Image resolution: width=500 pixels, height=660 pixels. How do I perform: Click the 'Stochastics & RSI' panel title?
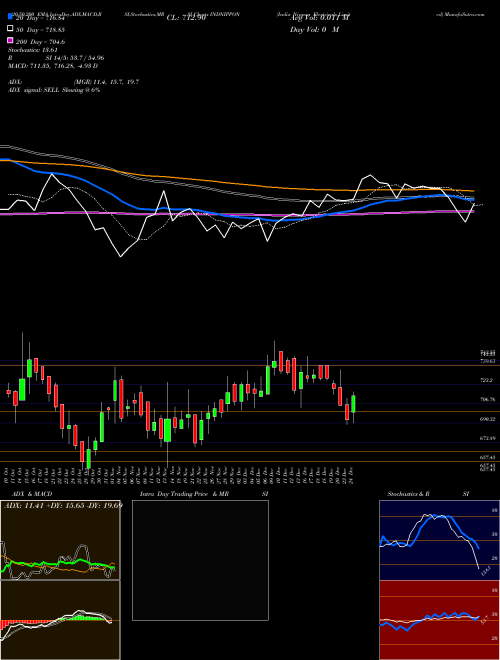click(428, 494)
